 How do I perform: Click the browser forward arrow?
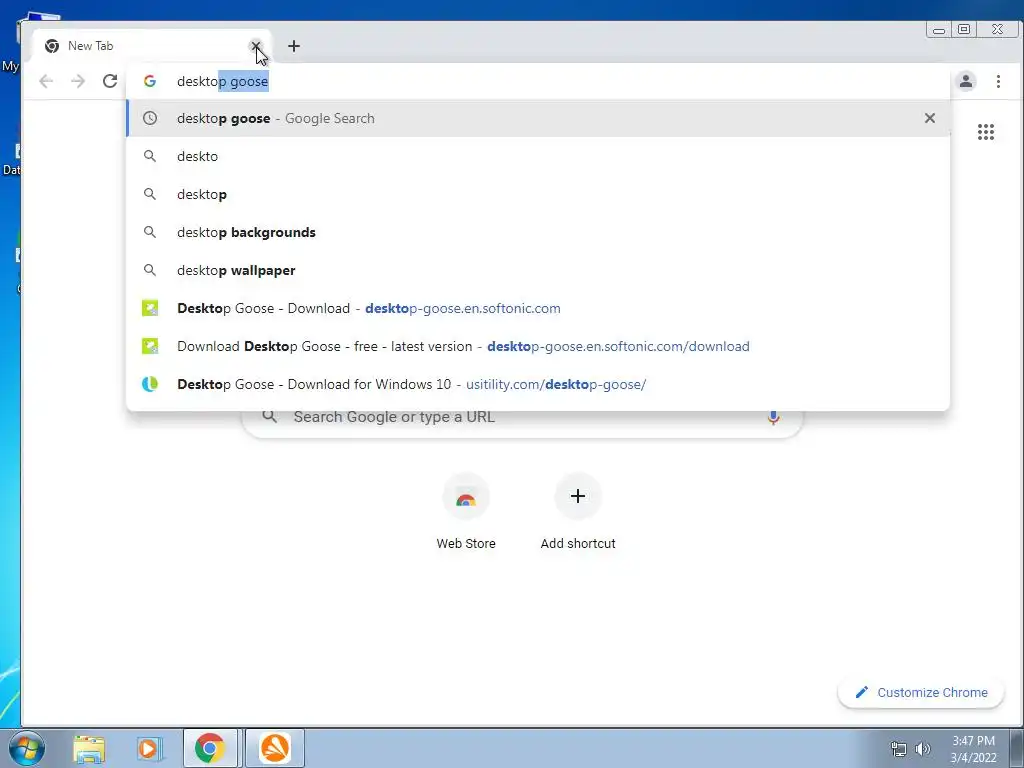[x=78, y=81]
